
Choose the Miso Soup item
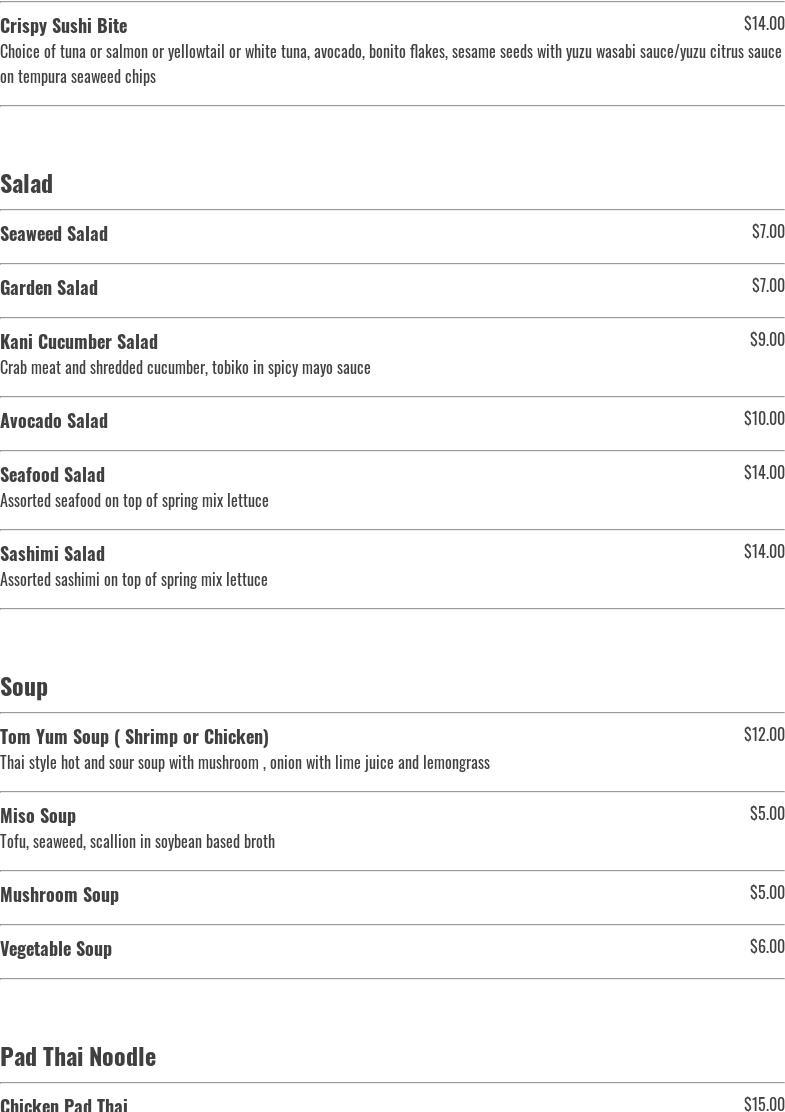[x=38, y=816]
